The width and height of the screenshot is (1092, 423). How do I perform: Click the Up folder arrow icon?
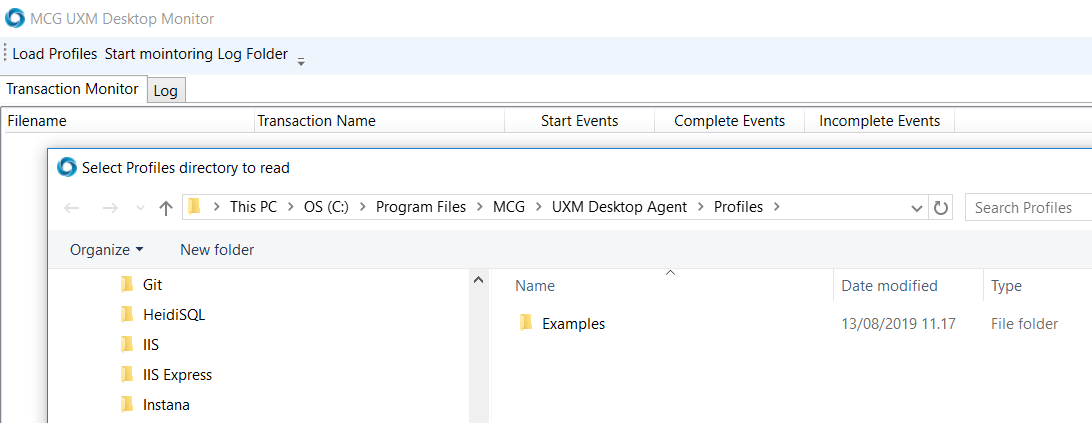pyautogui.click(x=166, y=208)
